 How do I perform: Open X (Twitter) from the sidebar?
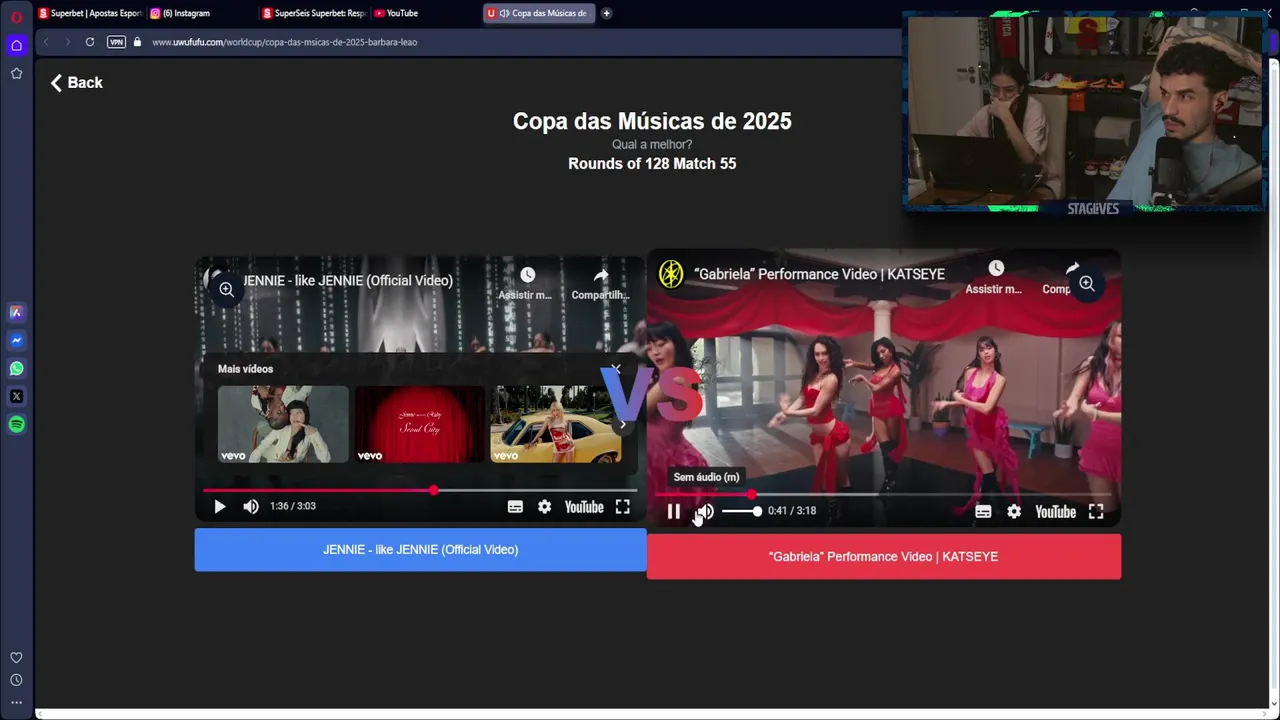coord(16,396)
